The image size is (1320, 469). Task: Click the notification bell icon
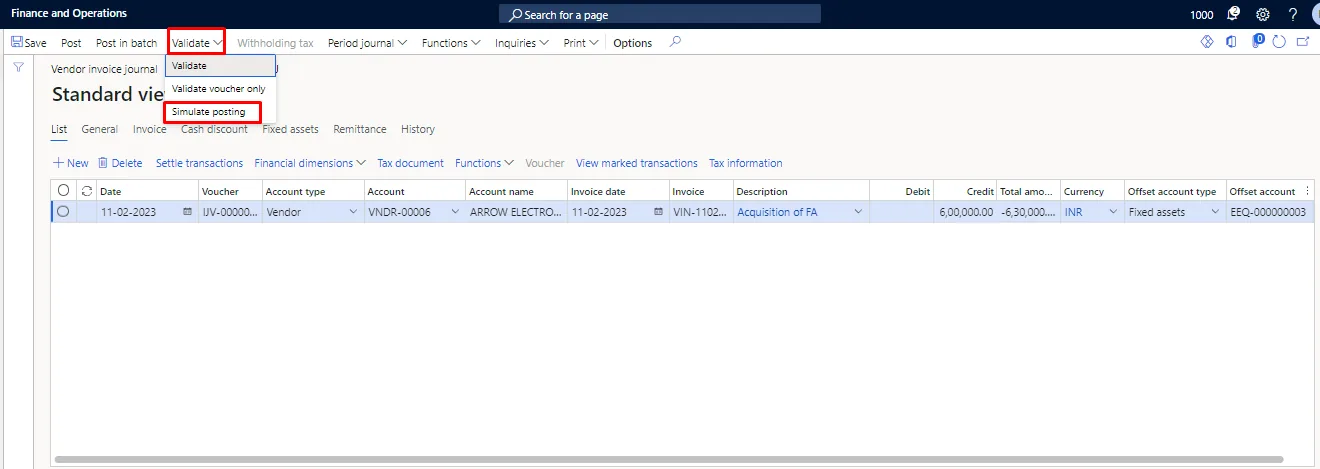click(x=1233, y=14)
